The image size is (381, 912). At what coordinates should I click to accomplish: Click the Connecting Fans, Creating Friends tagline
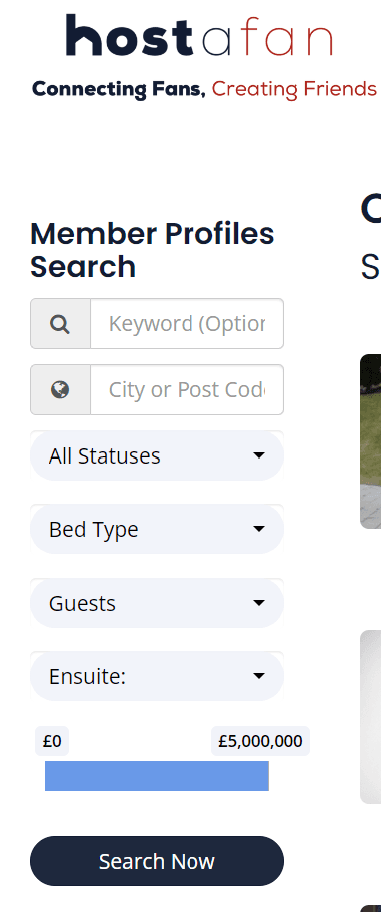204,89
